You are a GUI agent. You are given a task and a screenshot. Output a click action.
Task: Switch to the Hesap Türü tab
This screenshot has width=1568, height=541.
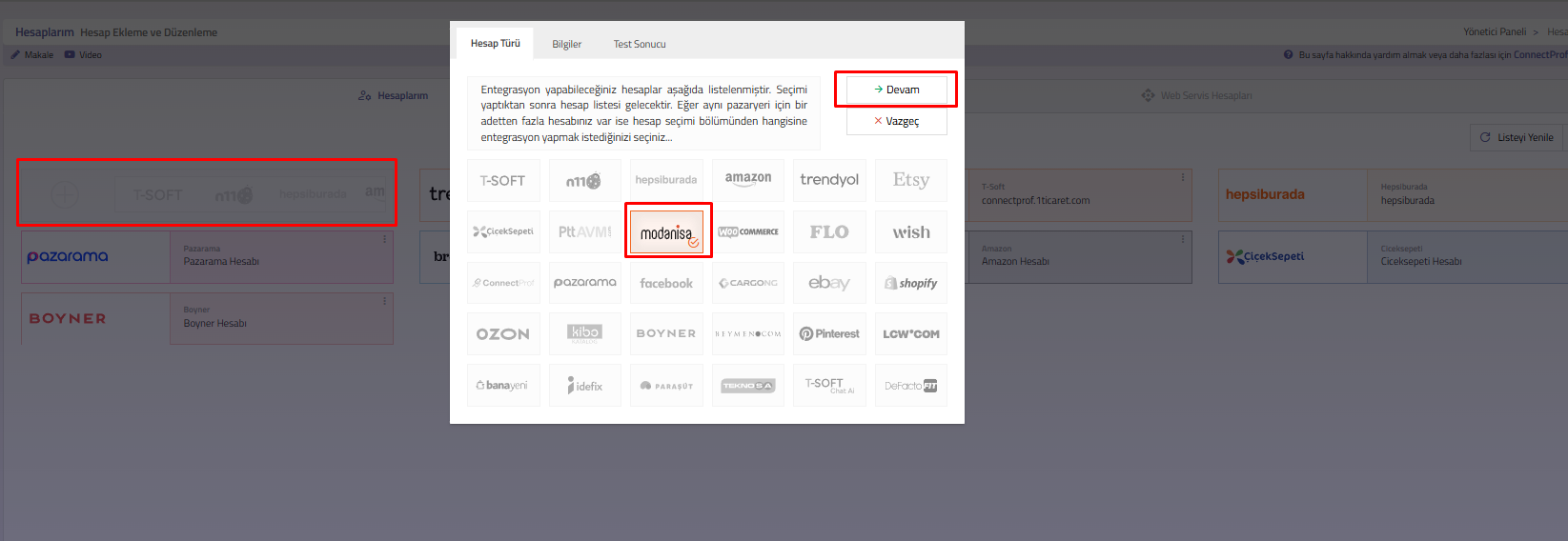click(x=496, y=43)
